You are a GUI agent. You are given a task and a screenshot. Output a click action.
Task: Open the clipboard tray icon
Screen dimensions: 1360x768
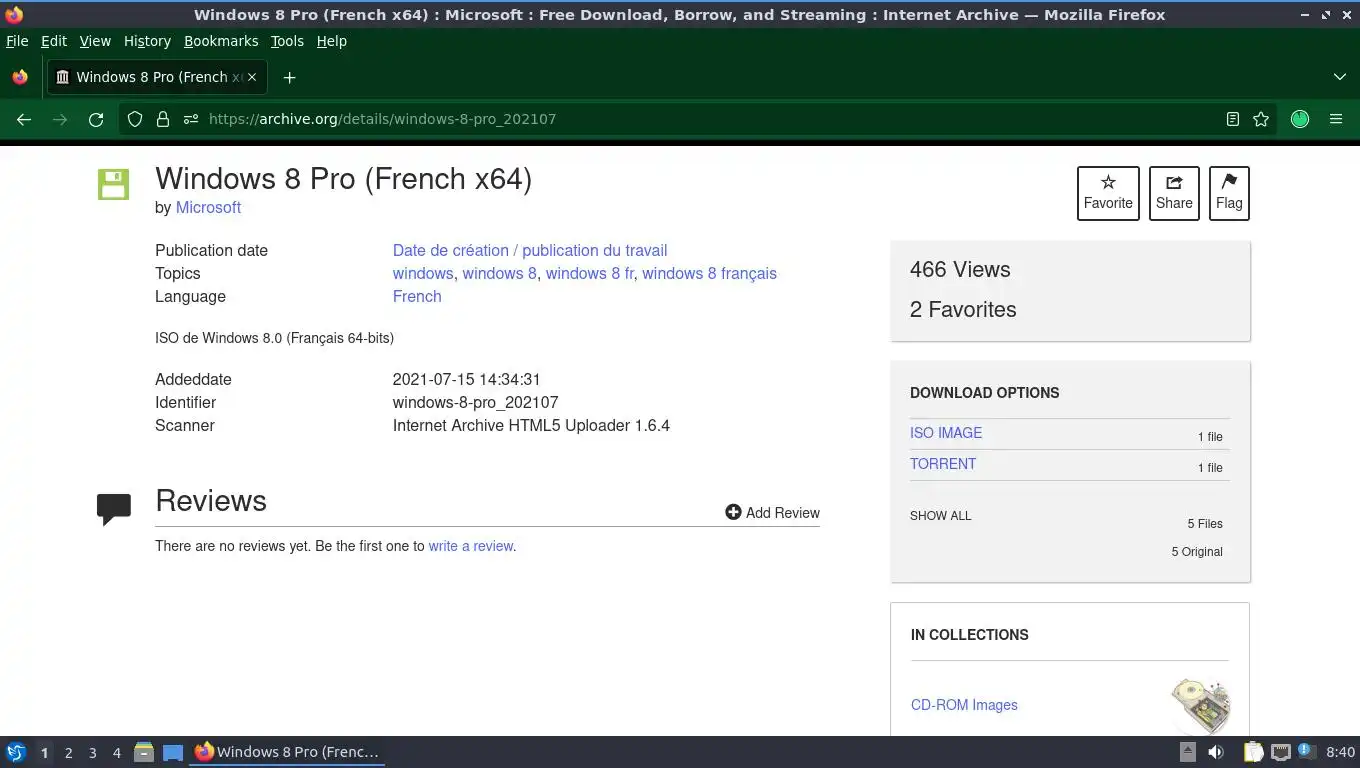(x=1253, y=752)
